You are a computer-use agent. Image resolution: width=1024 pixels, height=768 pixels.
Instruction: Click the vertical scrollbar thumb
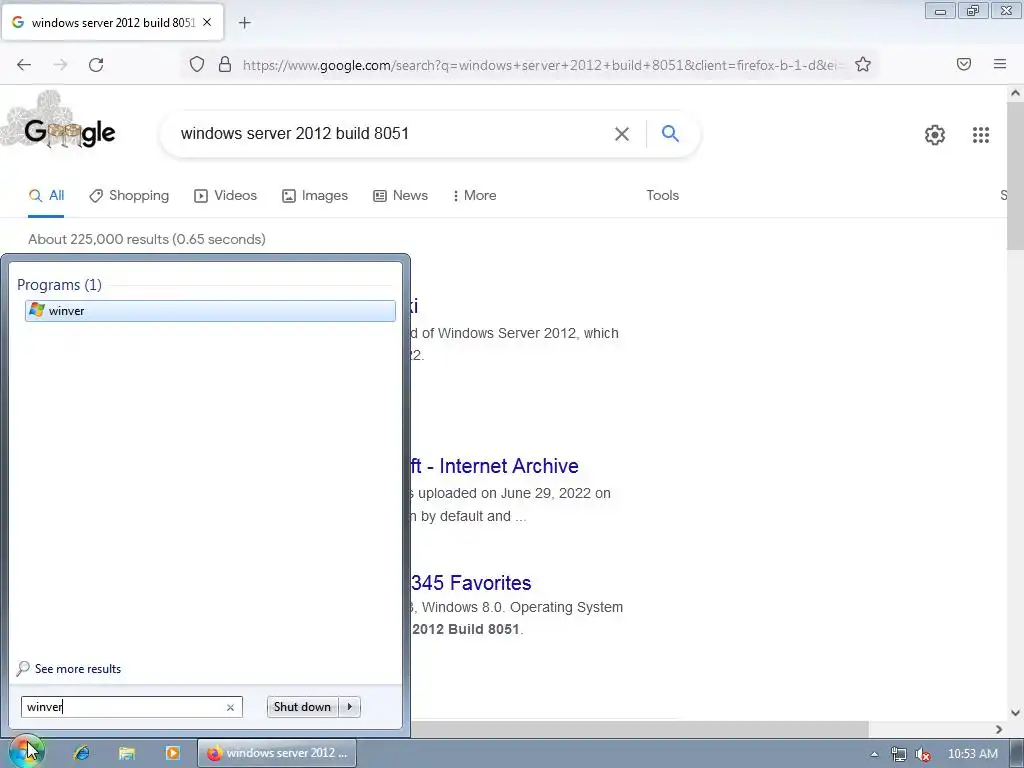1015,176
